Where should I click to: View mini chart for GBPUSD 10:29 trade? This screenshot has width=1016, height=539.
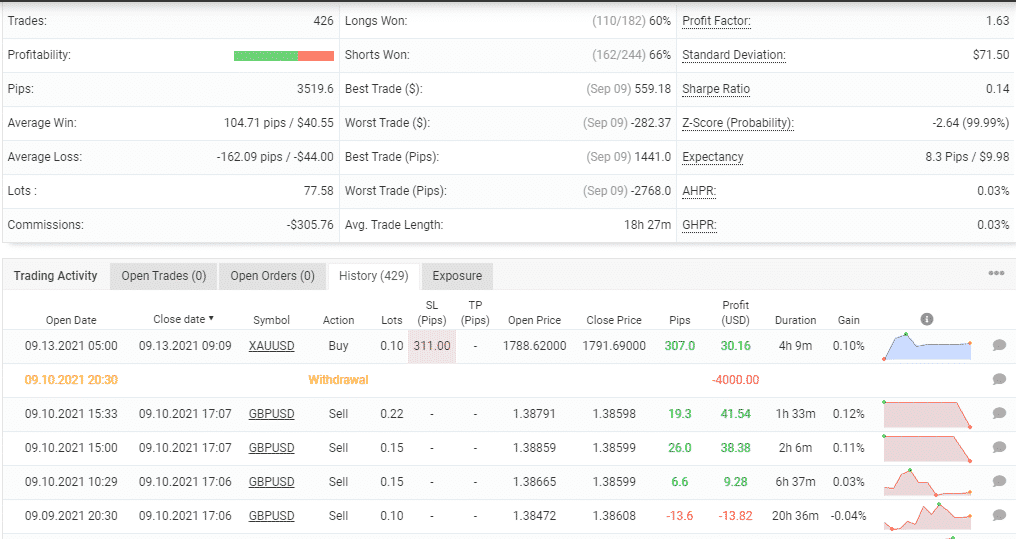click(927, 483)
